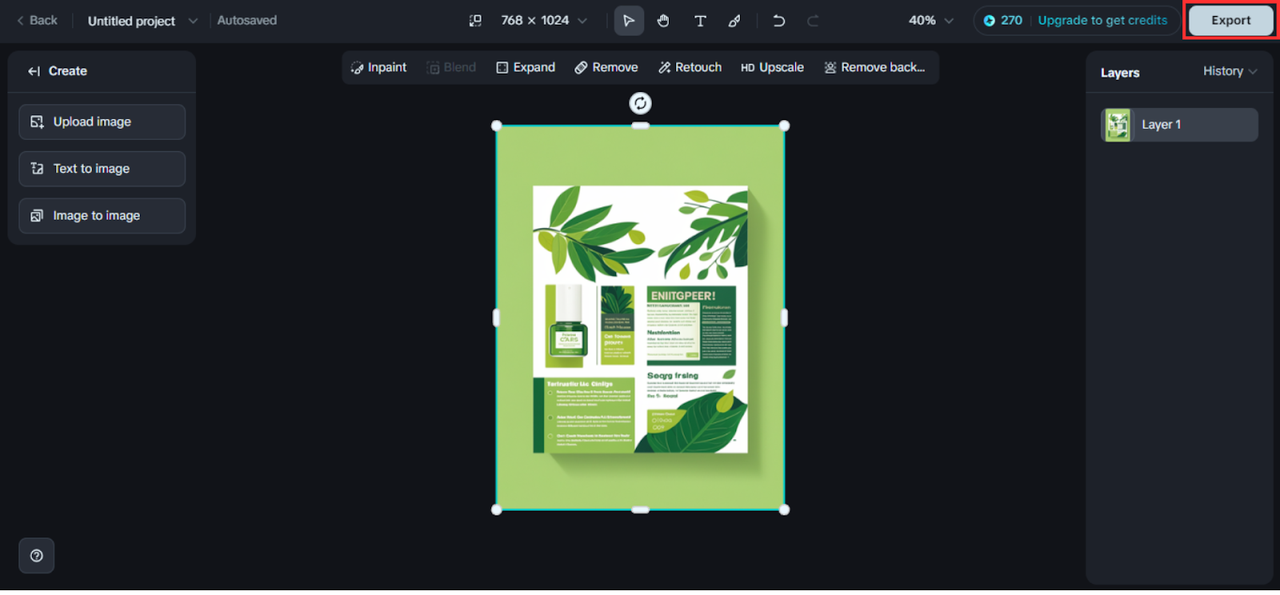Click the Undo arrow
This screenshot has width=1280, height=595.
pos(779,20)
